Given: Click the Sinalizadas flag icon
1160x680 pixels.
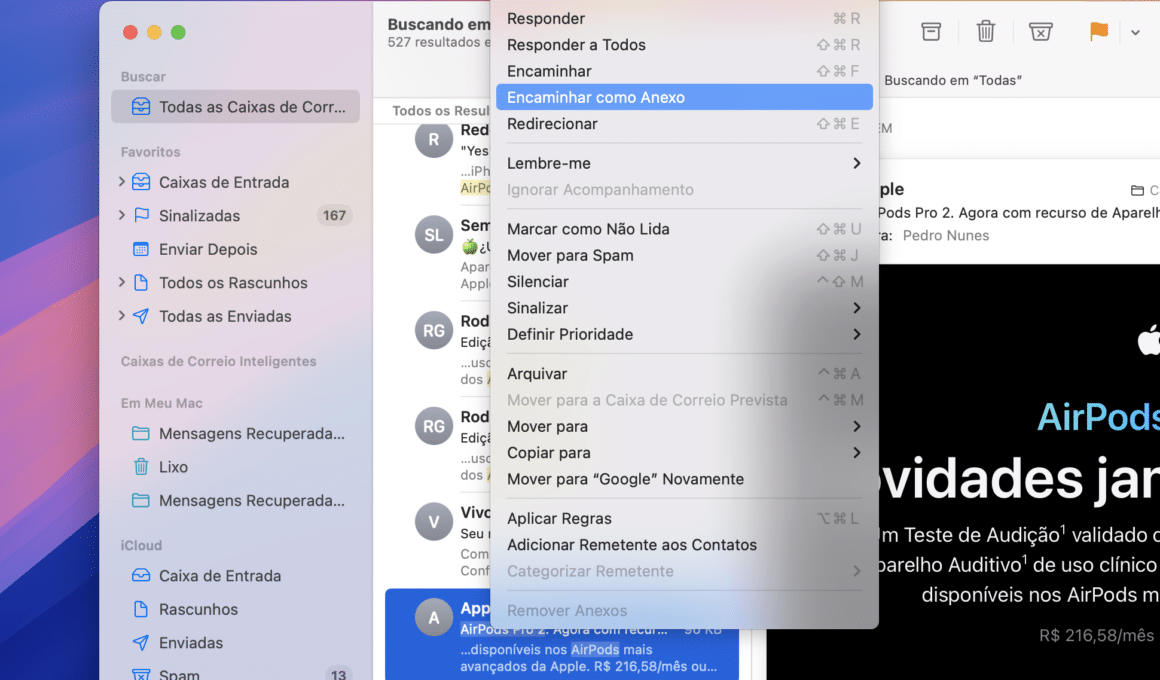Looking at the screenshot, I should point(141,215).
